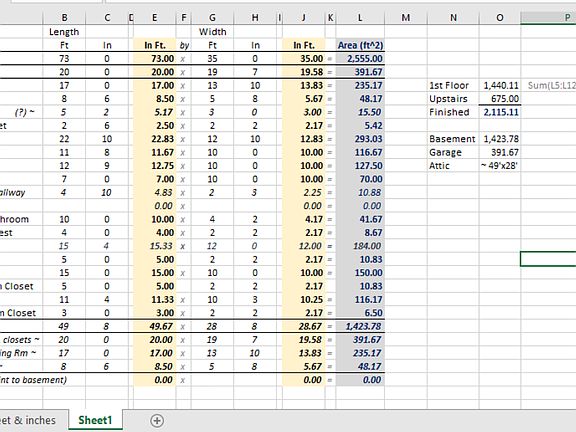The height and width of the screenshot is (432, 576).
Task: Click the 'Finished' label cell
Action: pyautogui.click(x=453, y=112)
